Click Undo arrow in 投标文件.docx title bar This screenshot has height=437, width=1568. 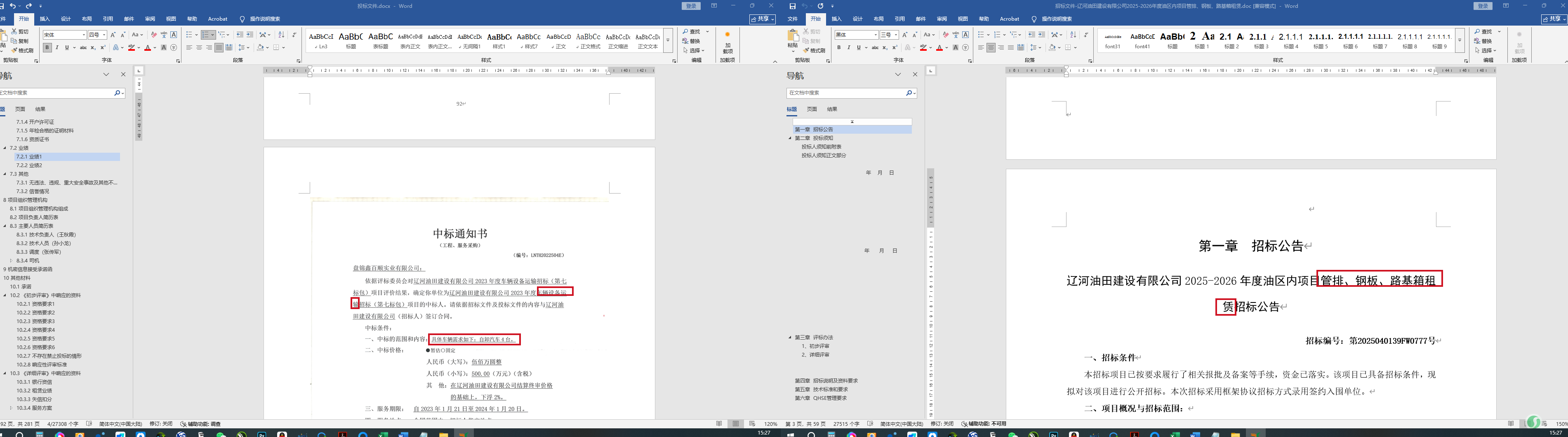point(13,6)
